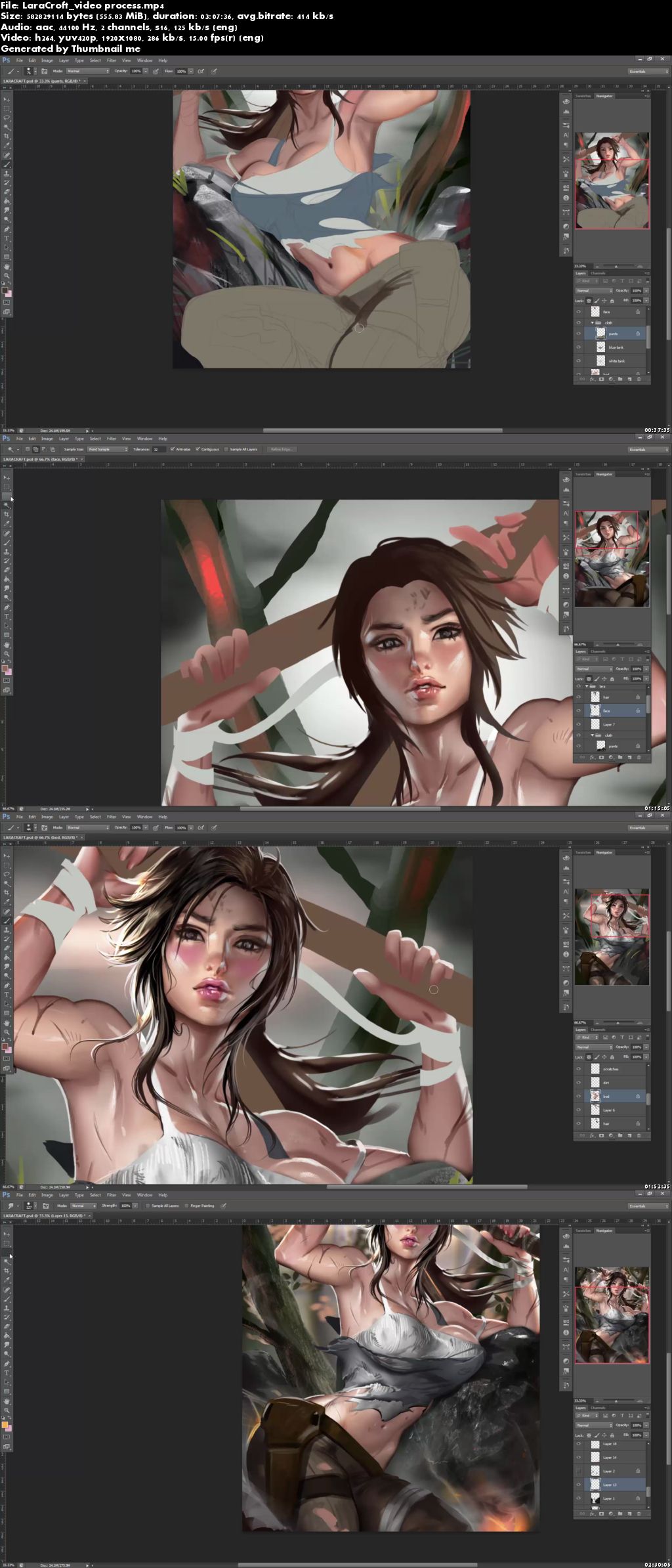Open brush Mode dropdown in 00:37:35 frame
The height and width of the screenshot is (1568, 672).
point(87,71)
